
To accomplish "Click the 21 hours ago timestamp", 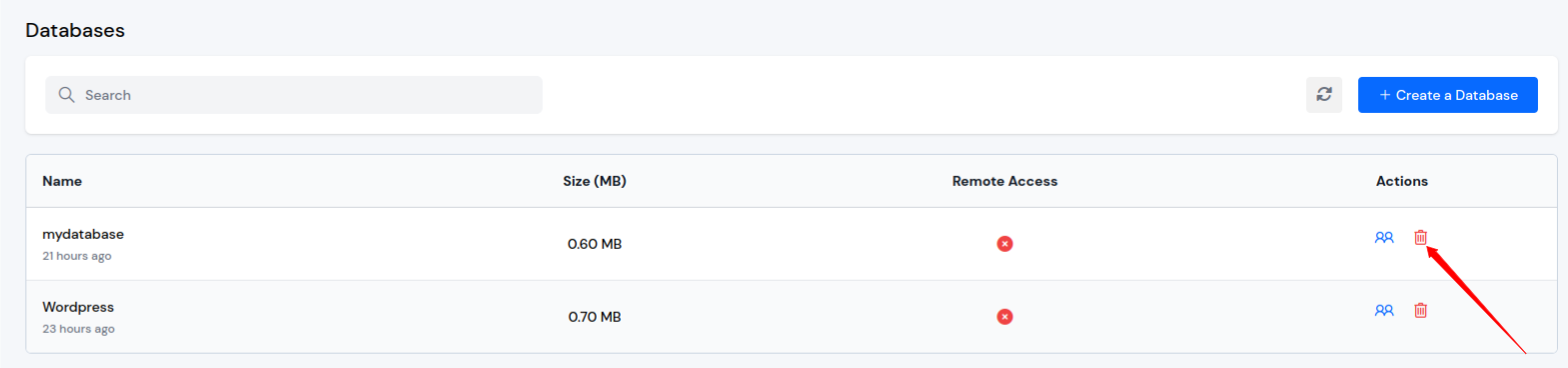I will (x=77, y=256).
